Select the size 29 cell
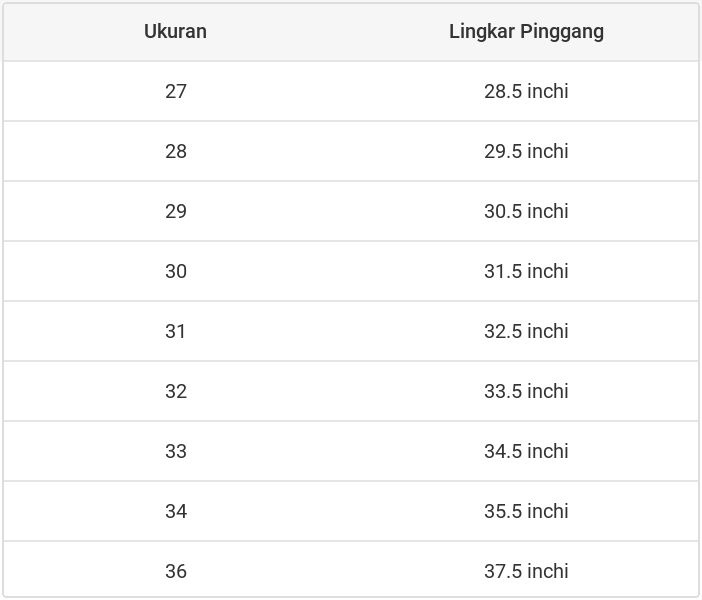This screenshot has width=702, height=600. click(176, 211)
